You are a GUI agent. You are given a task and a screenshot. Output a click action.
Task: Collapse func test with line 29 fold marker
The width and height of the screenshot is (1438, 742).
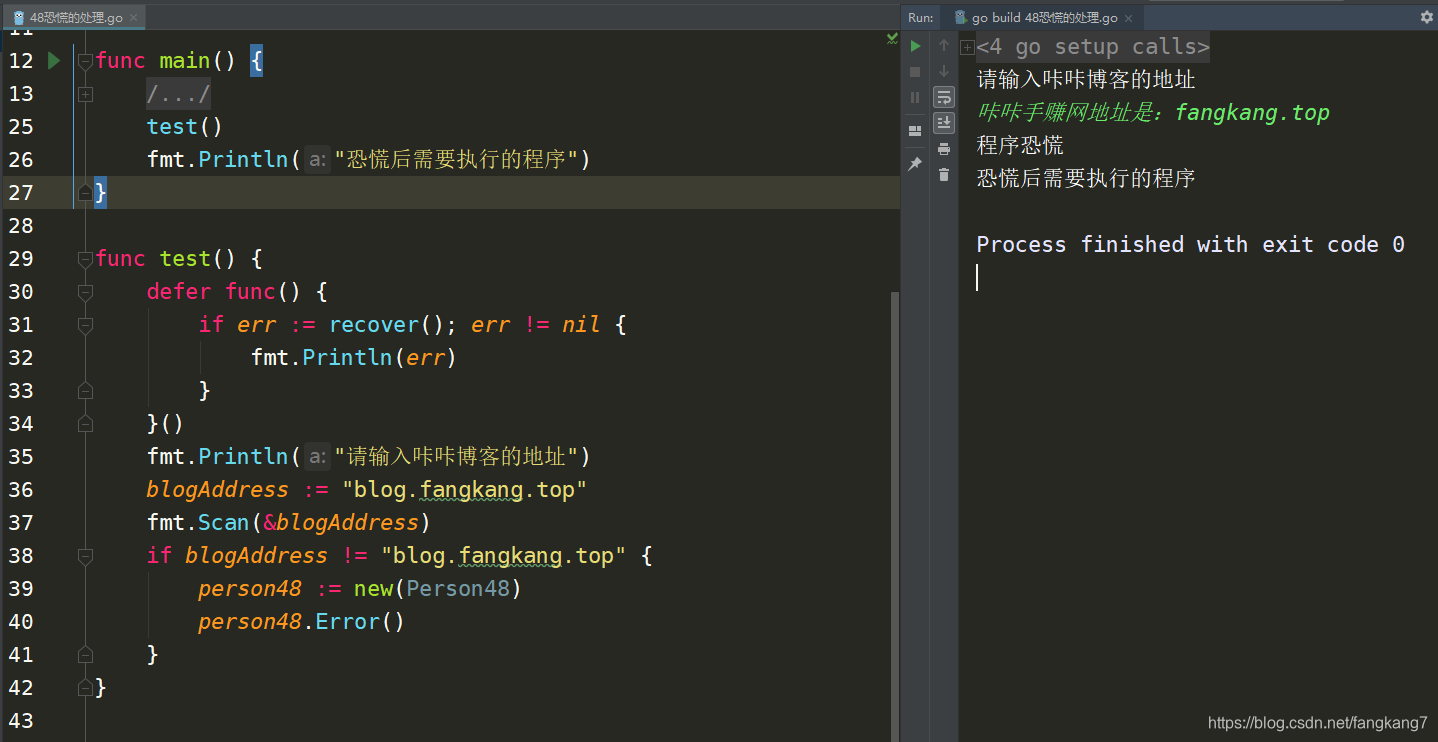click(85, 259)
